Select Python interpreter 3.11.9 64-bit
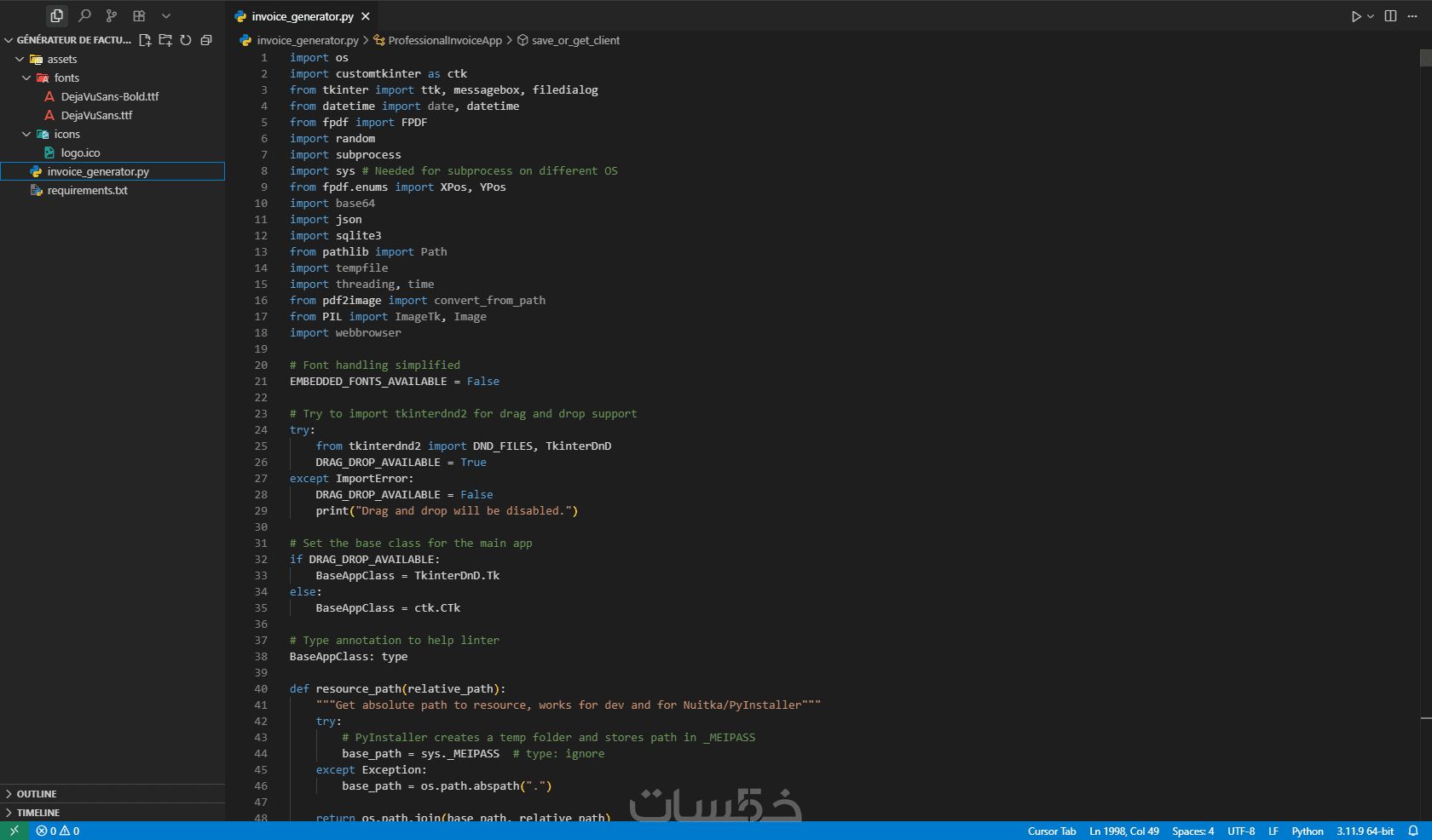 [x=1366, y=831]
